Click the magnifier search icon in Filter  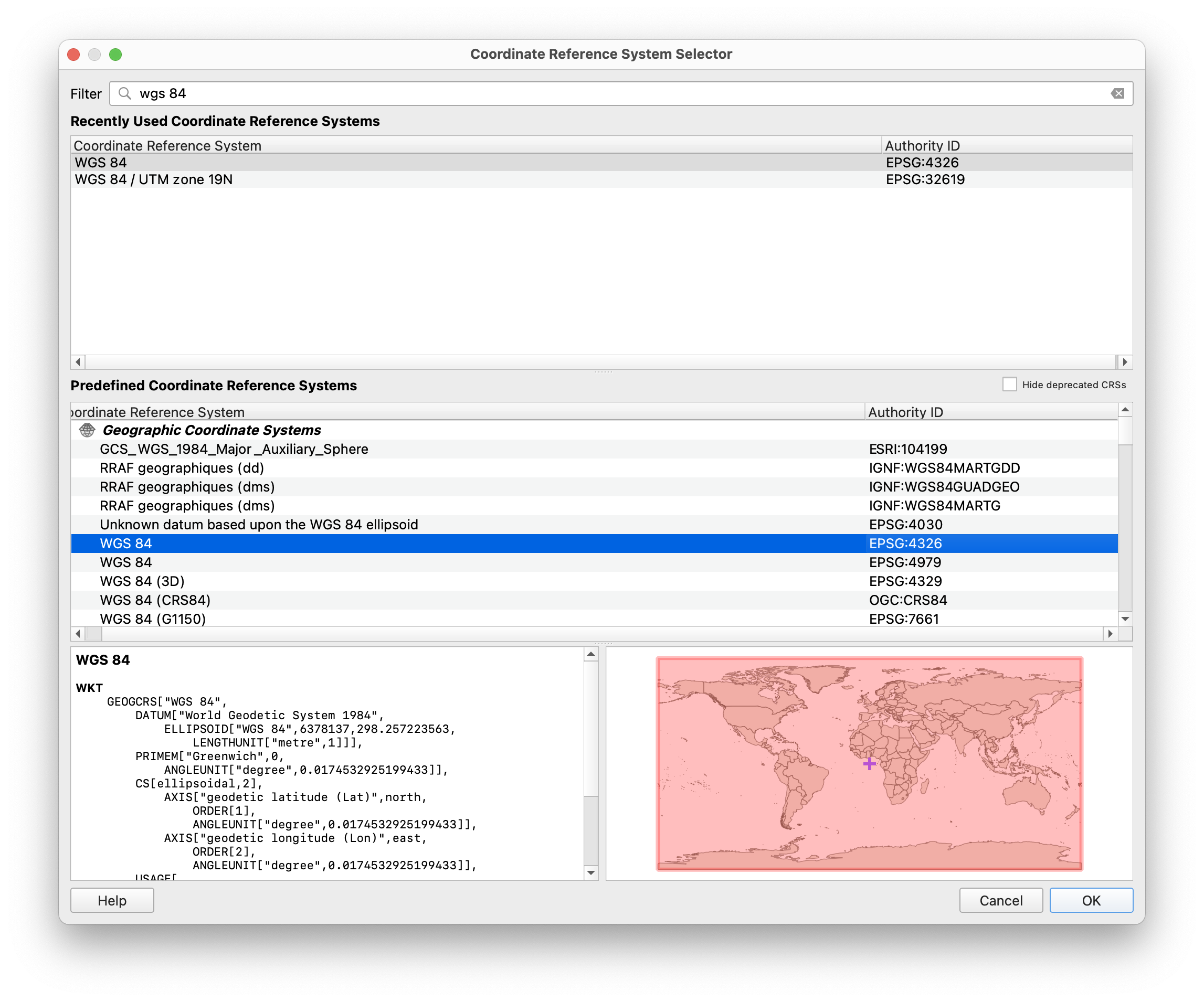pos(124,93)
